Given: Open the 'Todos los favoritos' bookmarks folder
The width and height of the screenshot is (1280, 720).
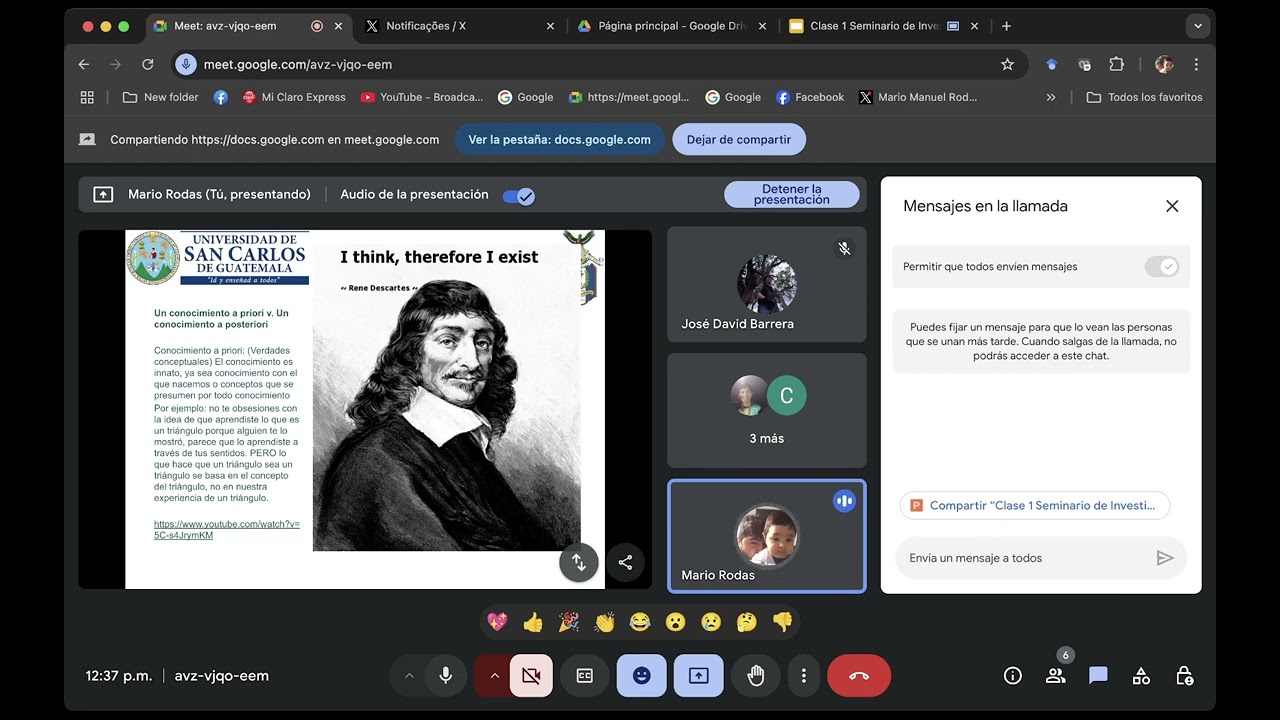Looking at the screenshot, I should click(x=1144, y=97).
